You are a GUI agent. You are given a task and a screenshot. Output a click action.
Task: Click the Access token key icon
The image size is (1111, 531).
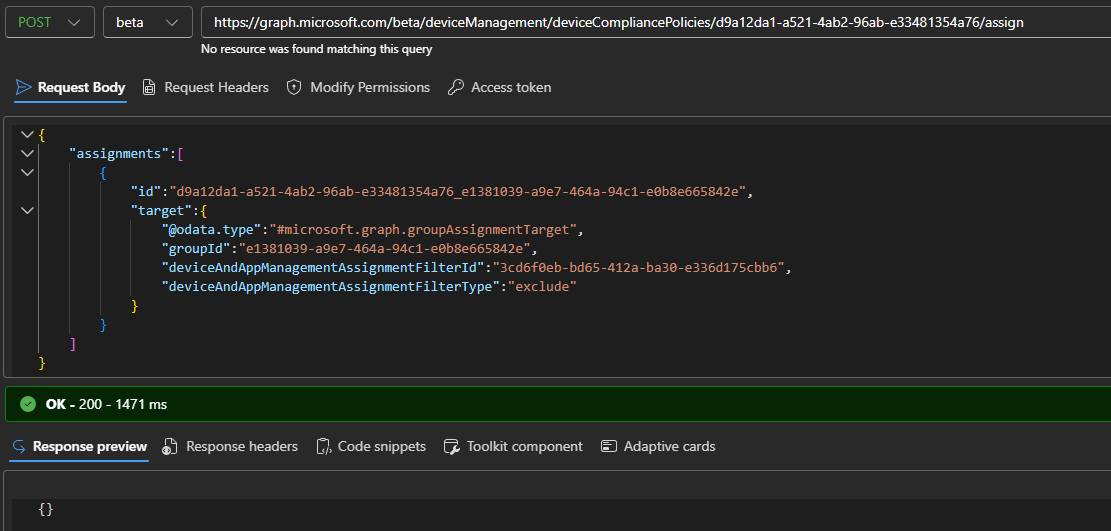456,87
